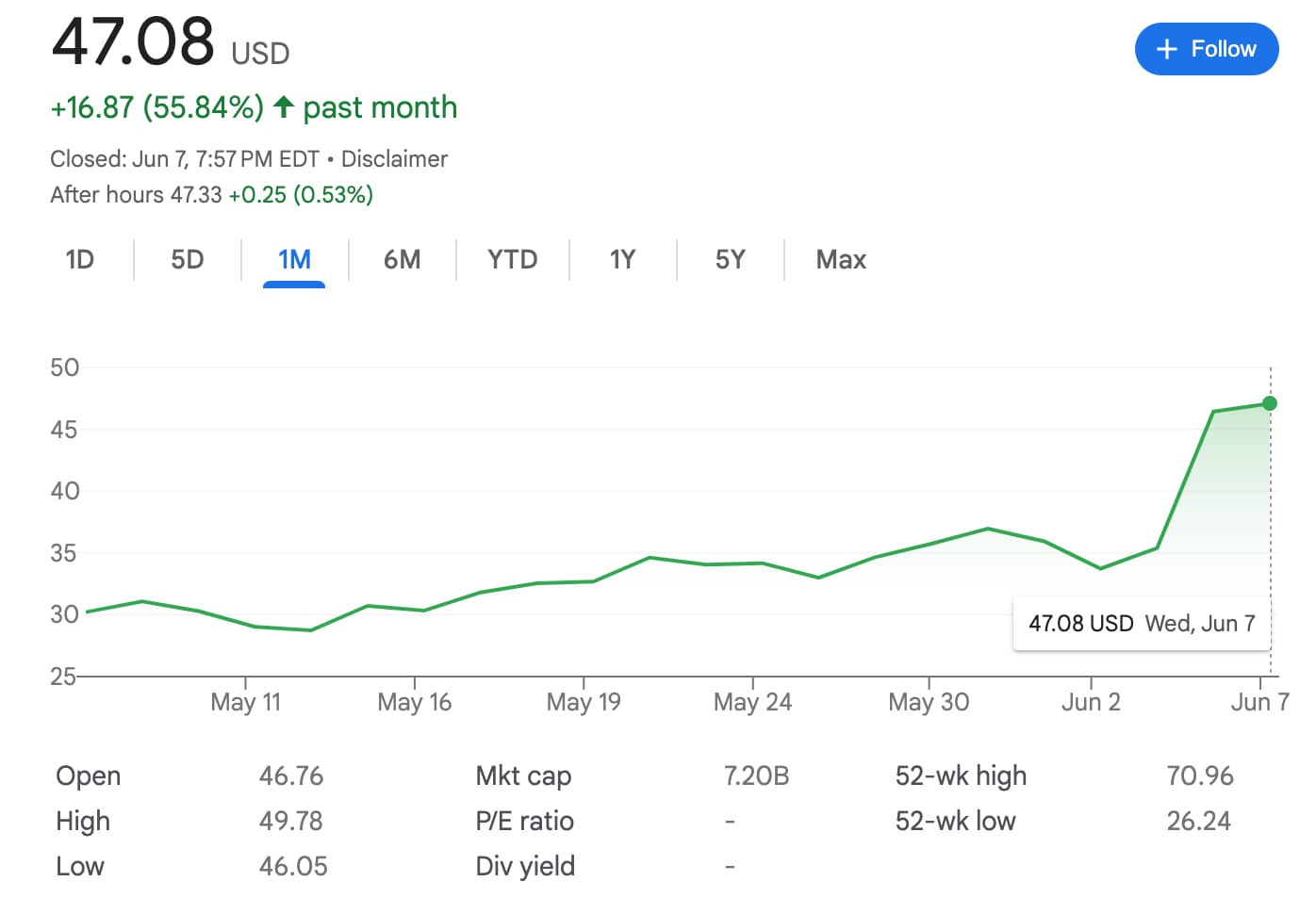1316x914 pixels.
Task: Click the 47.08 USD Wed, Jun 7 tooltip
Action: [1142, 624]
